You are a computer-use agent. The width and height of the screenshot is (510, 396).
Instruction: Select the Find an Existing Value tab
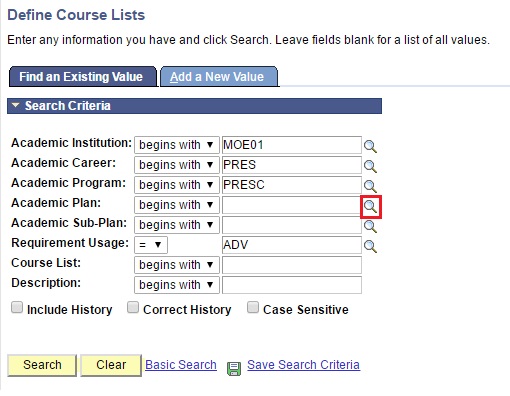click(83, 77)
